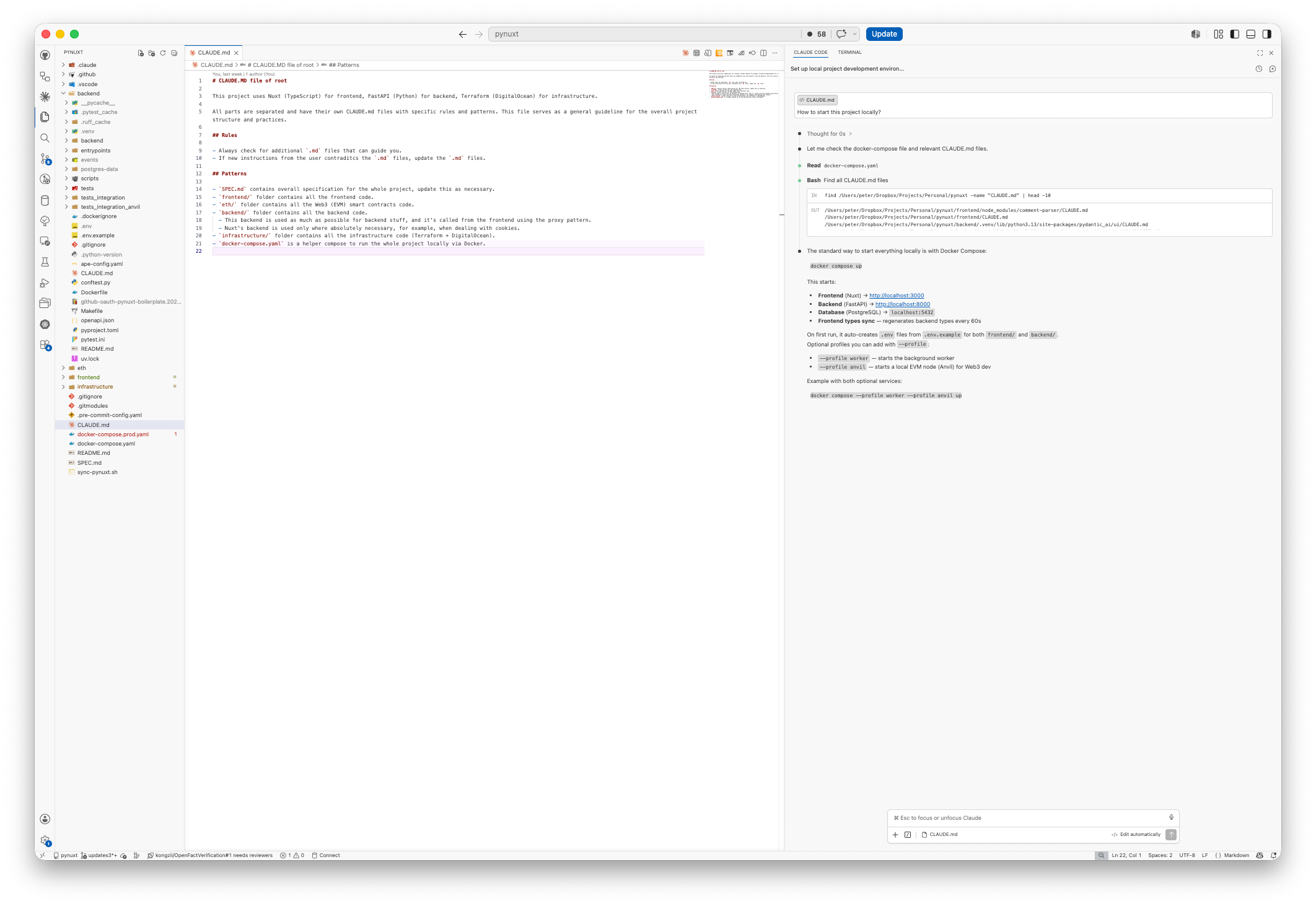This screenshot has width=1316, height=906.
Task: Customize the editor layout
Action: pos(1218,34)
